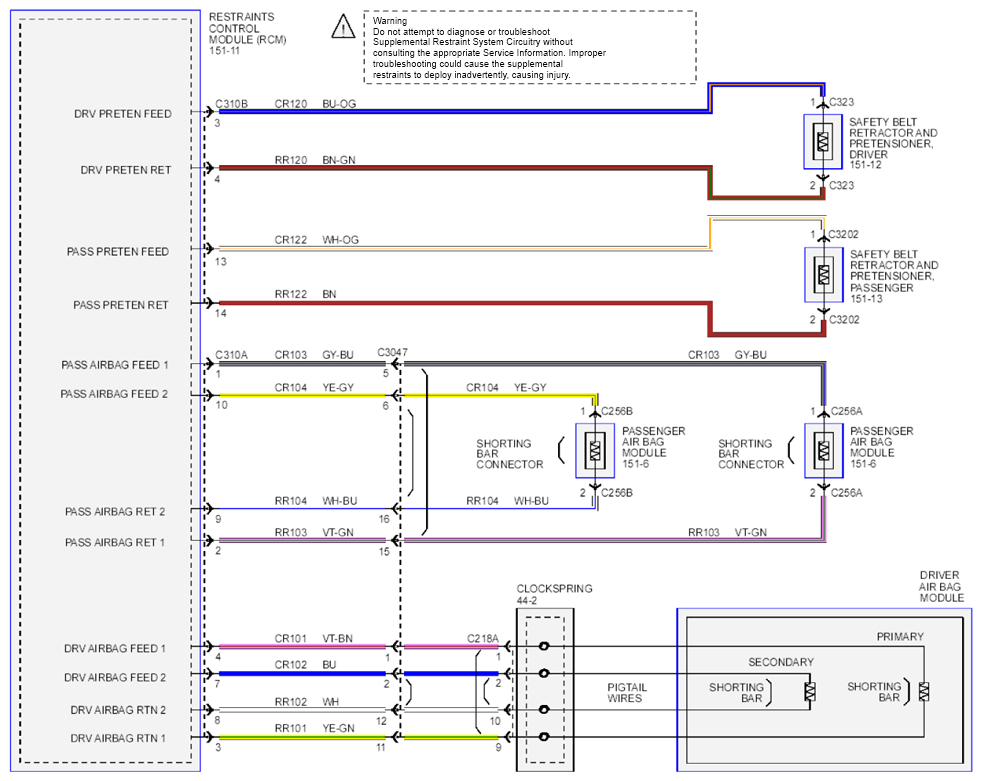Select the PASS PRETEN FEED label
Screen dimensions: 982x781
tap(118, 252)
